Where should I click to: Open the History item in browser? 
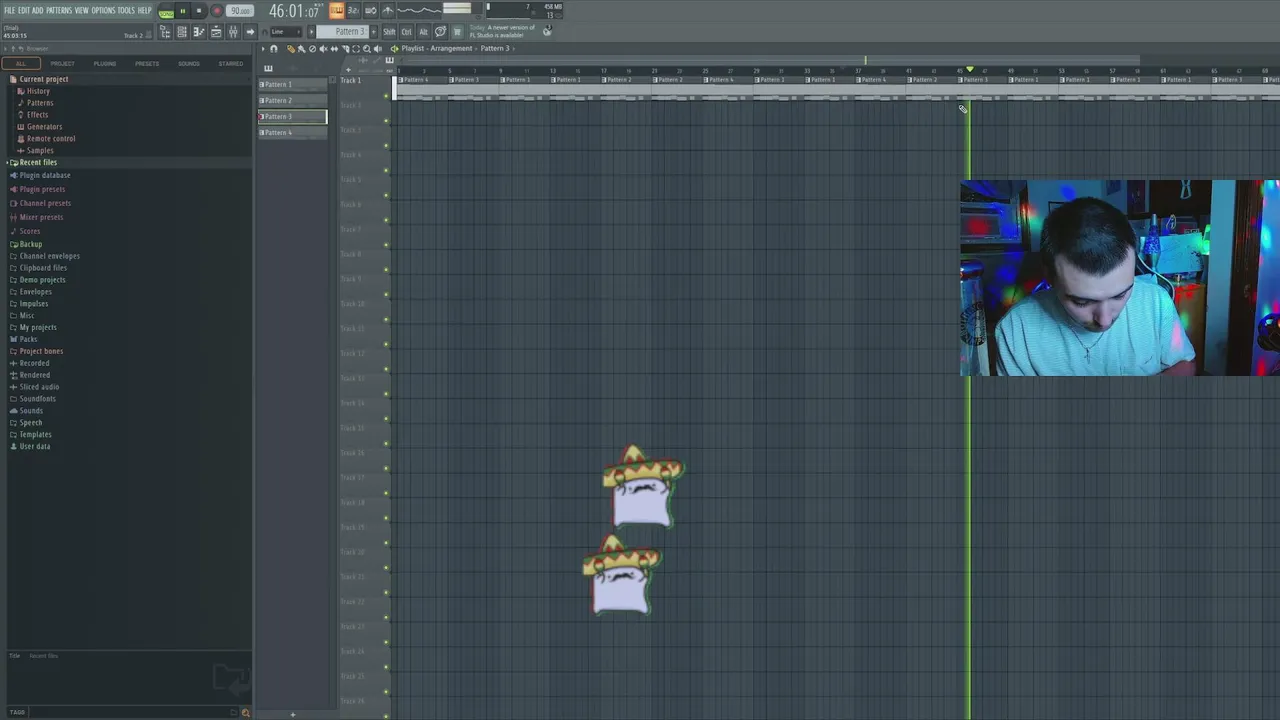pos(38,91)
